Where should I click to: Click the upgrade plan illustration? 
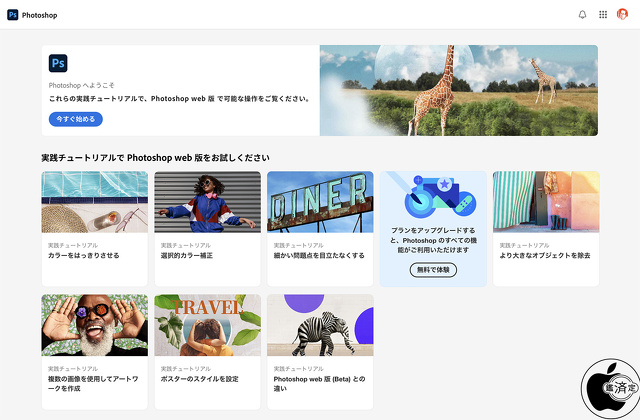pos(433,196)
